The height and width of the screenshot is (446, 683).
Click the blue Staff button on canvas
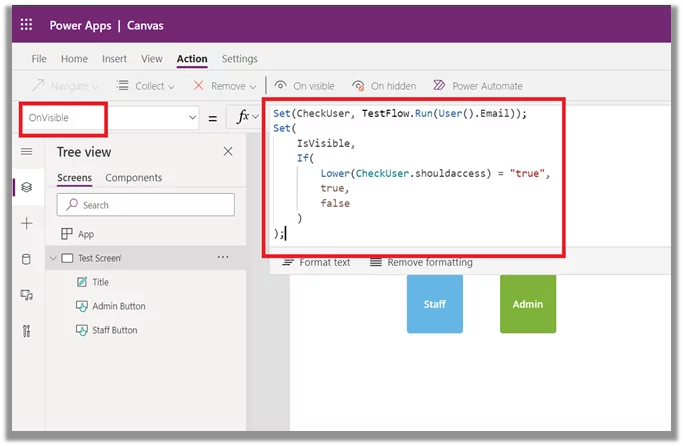[435, 304]
